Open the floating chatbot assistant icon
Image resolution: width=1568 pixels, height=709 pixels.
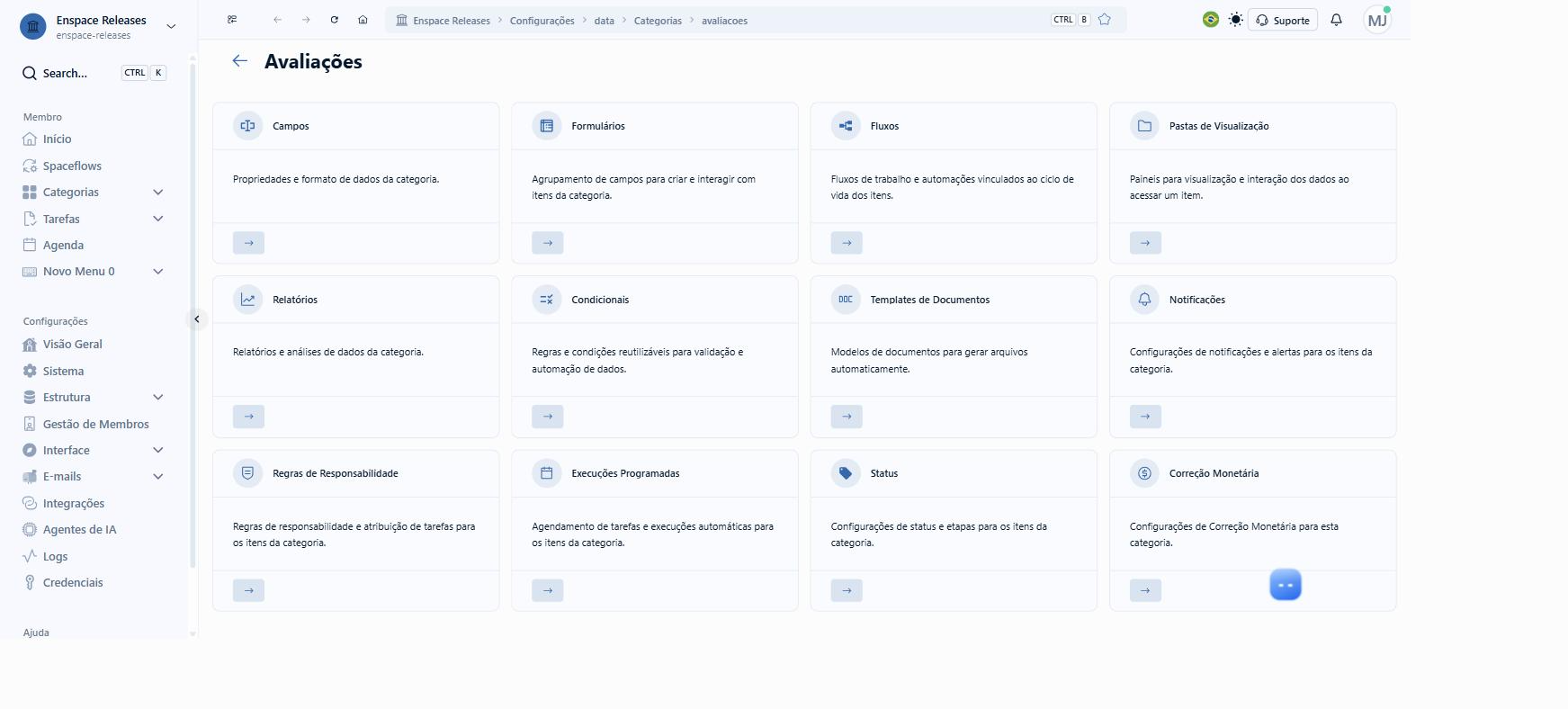pos(1286,585)
